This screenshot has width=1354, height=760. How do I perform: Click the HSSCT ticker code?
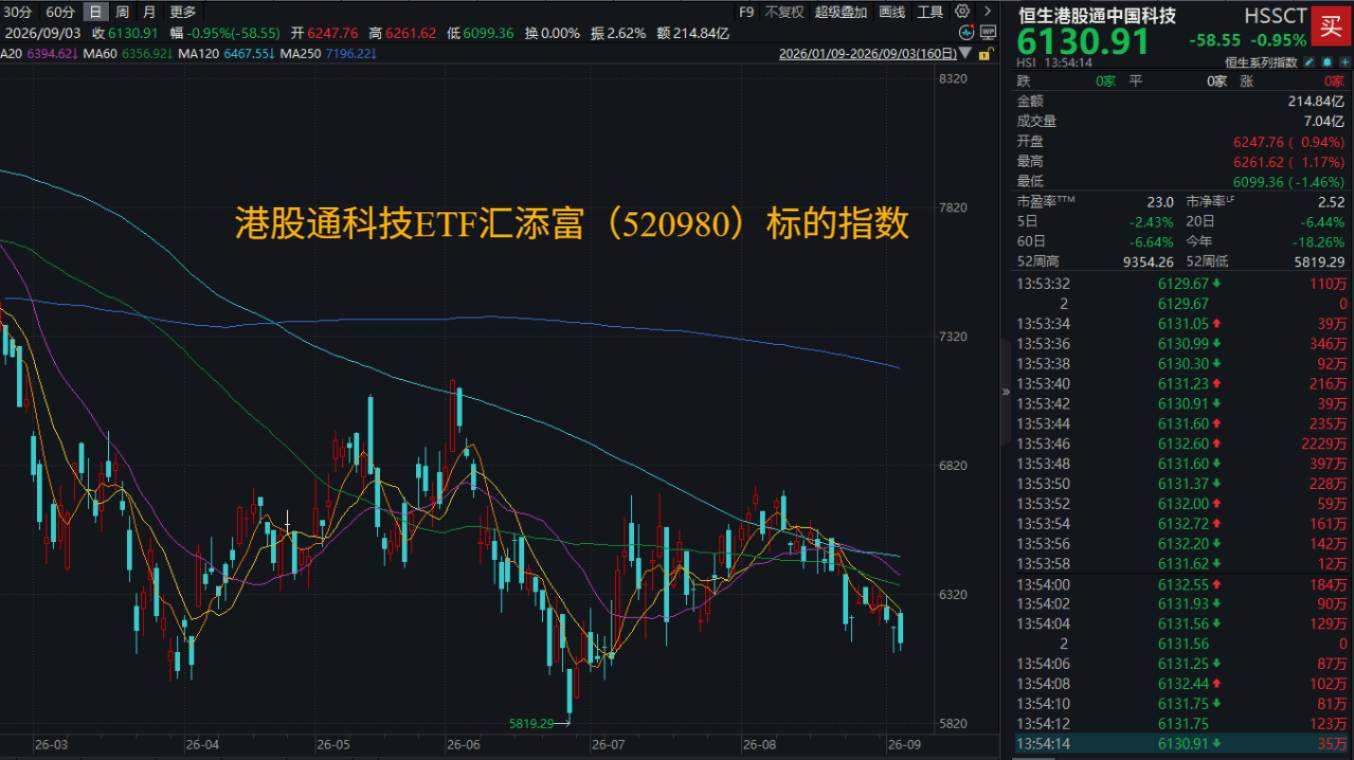pos(1275,16)
